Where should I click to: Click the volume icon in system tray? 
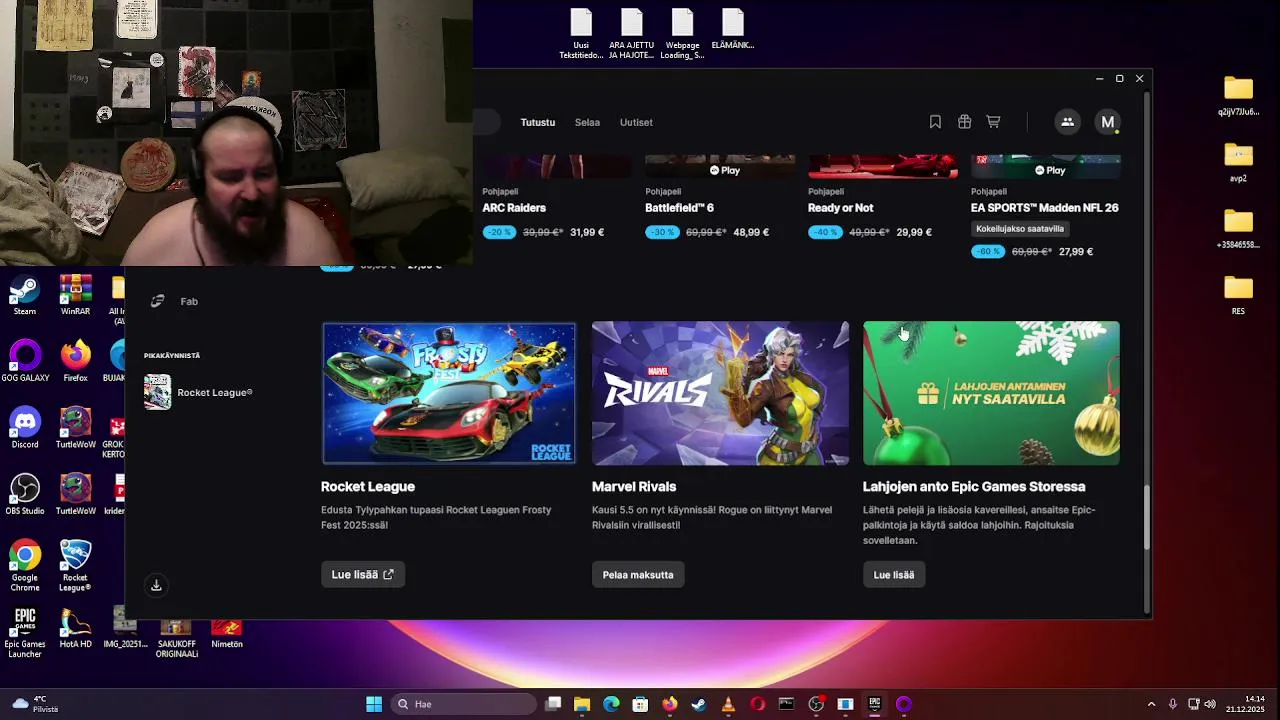[1210, 704]
